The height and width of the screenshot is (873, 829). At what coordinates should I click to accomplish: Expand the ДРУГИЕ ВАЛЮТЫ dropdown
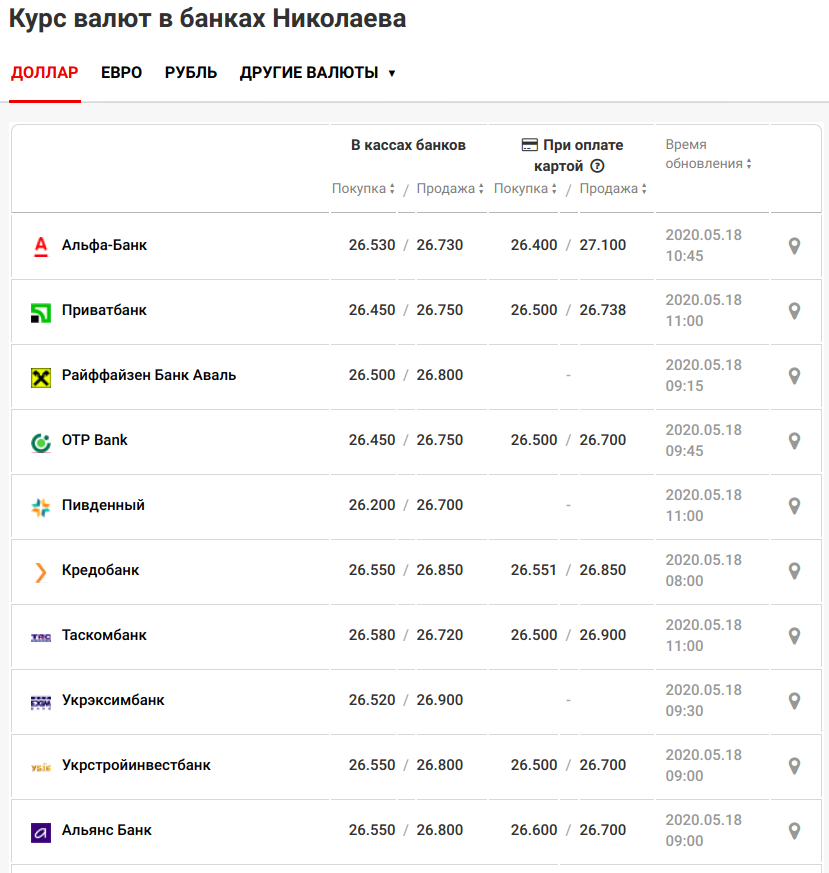(x=317, y=73)
